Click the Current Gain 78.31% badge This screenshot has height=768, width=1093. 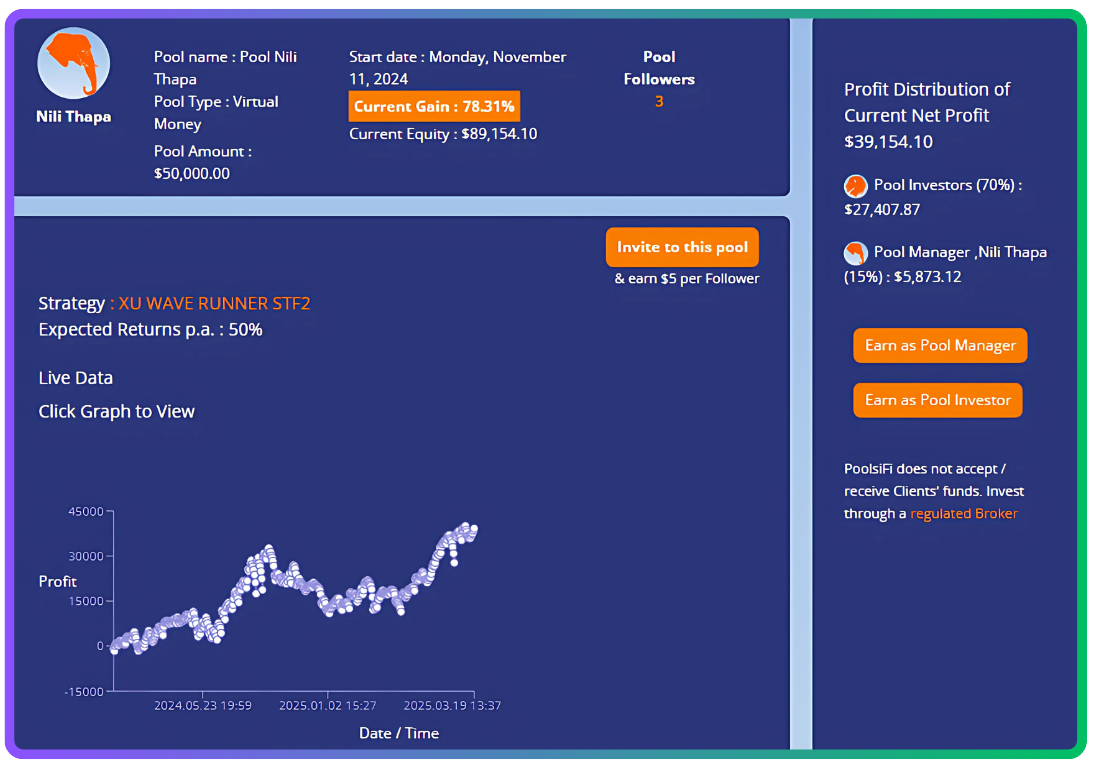coord(434,106)
